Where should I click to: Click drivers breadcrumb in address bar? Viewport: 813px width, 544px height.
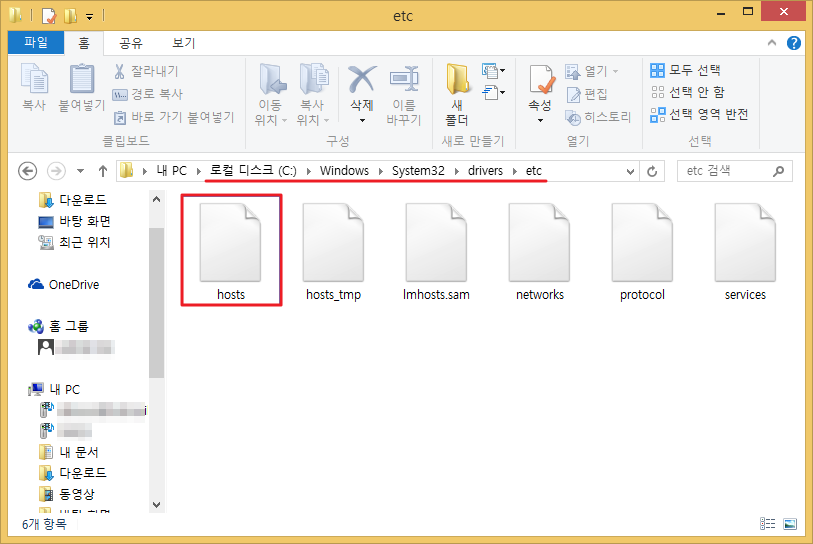[485, 171]
